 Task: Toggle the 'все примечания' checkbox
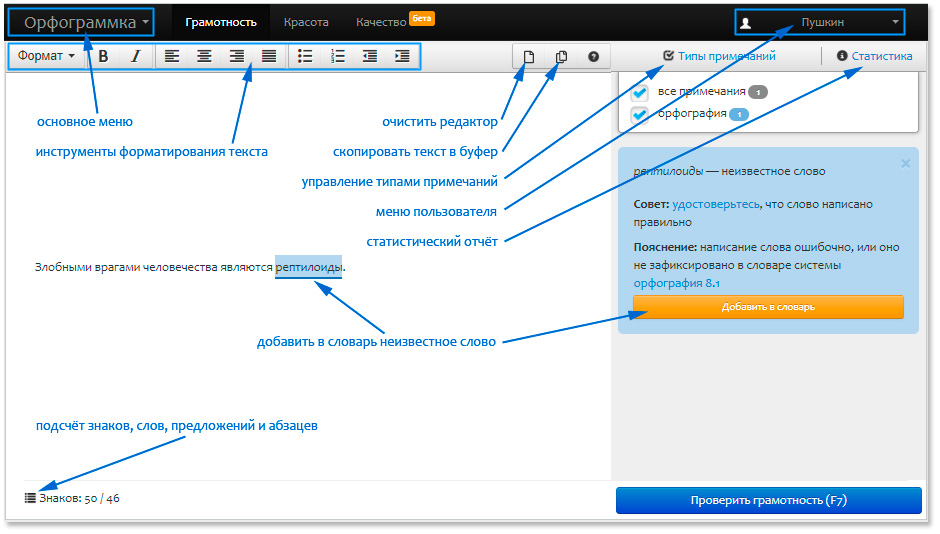click(x=640, y=92)
